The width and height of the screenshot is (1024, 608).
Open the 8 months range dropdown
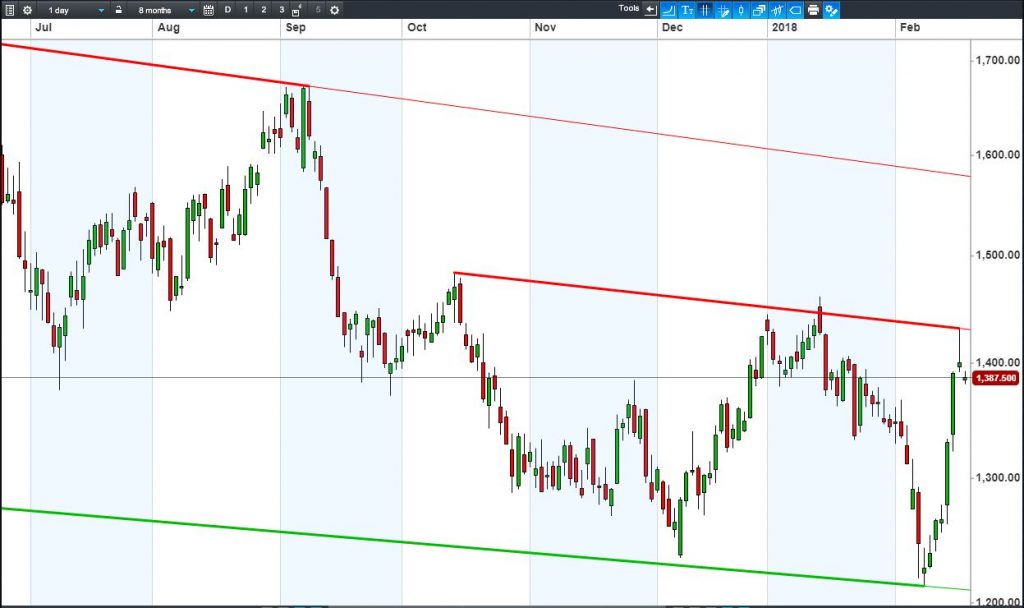coord(165,10)
